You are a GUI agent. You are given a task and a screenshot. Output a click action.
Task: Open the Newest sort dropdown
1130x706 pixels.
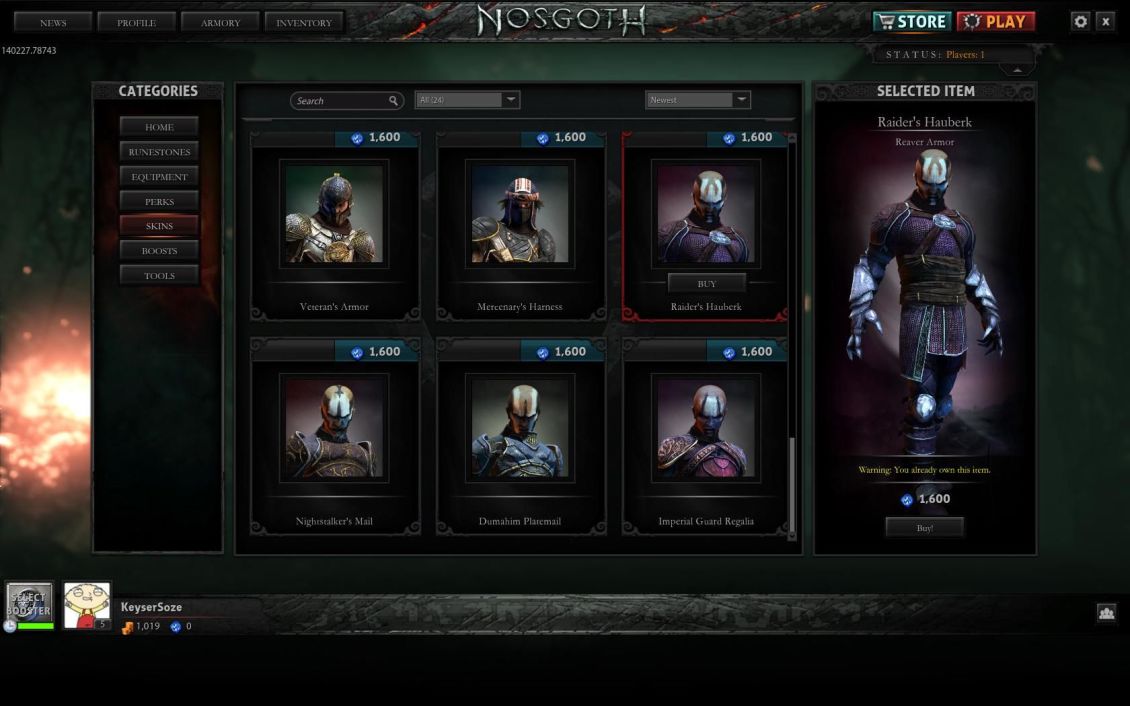point(698,100)
